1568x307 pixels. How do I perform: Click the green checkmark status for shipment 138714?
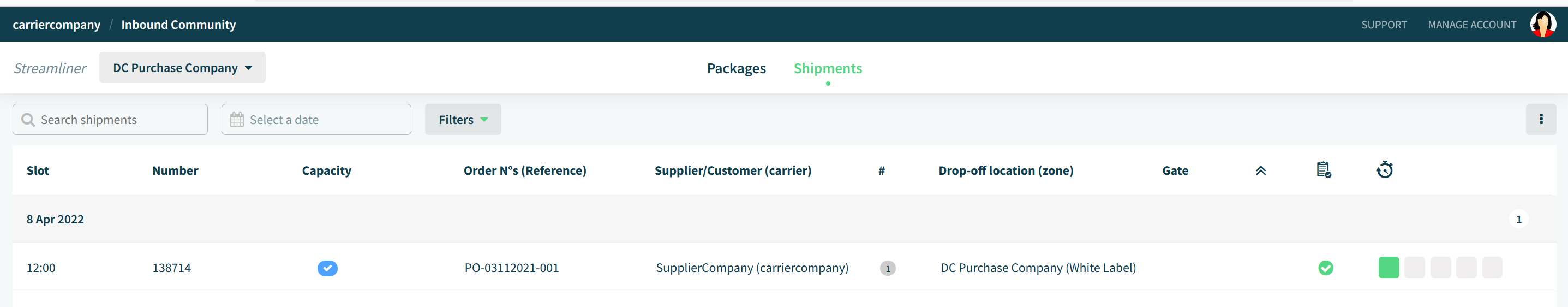pos(1325,268)
